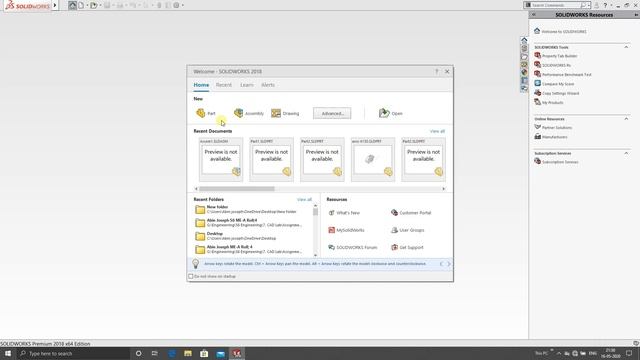Image resolution: width=640 pixels, height=360 pixels.
Task: Collapse the SOLIDWORKS Tools section
Action: pyautogui.click(x=626, y=47)
